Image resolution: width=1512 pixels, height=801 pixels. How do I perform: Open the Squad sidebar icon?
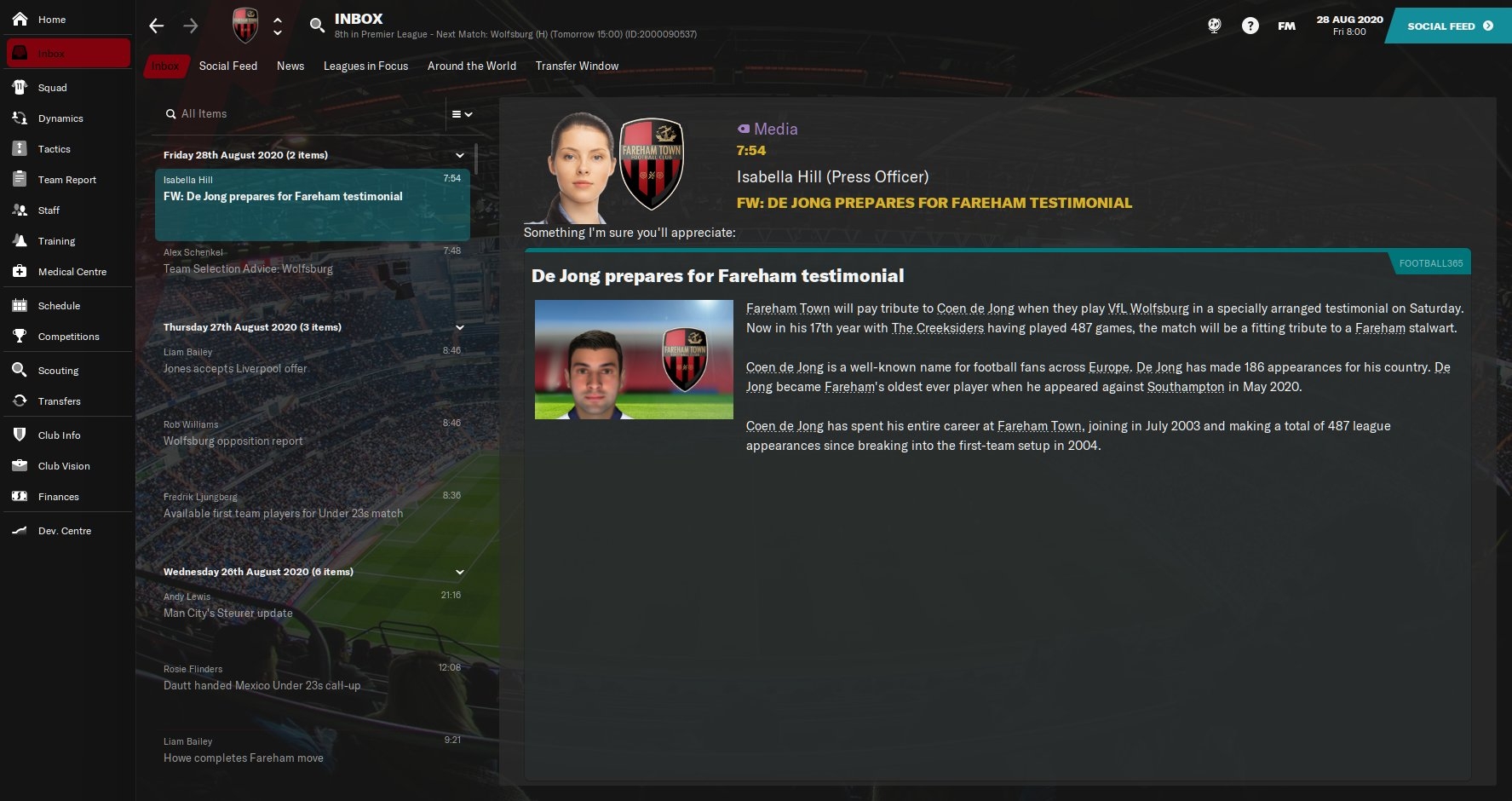coord(20,87)
